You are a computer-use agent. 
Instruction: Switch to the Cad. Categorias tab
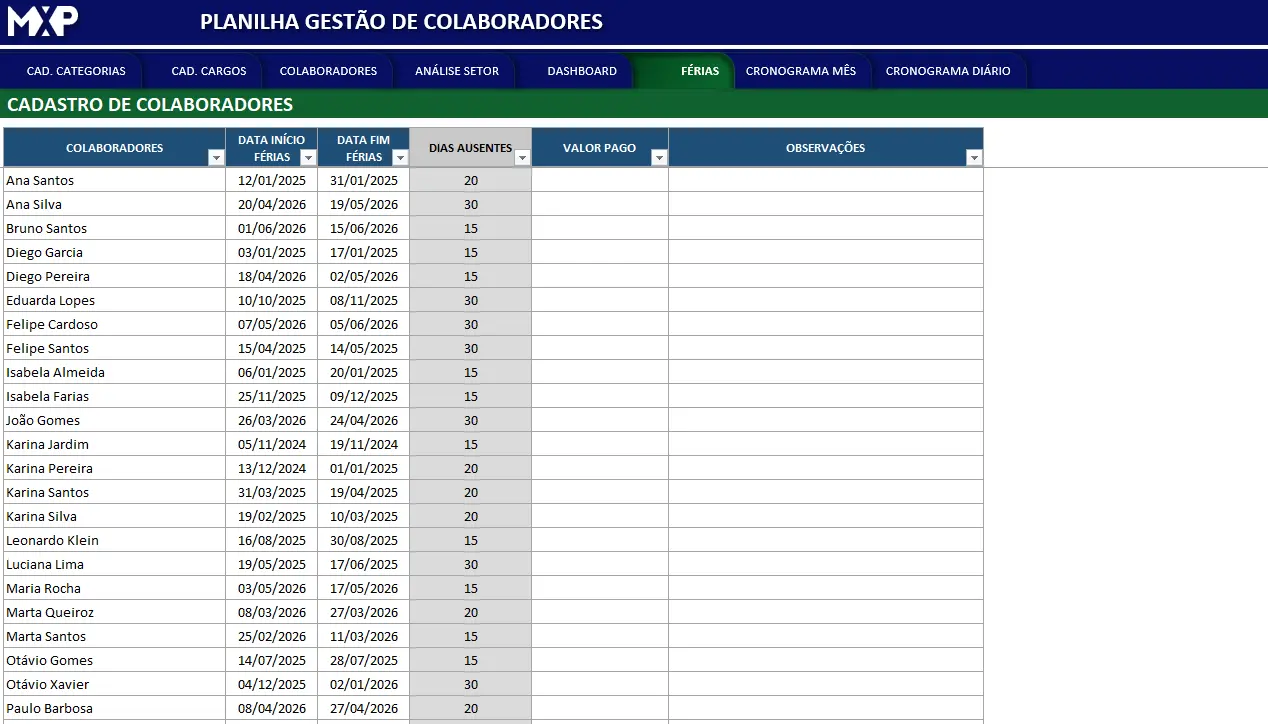pos(76,71)
